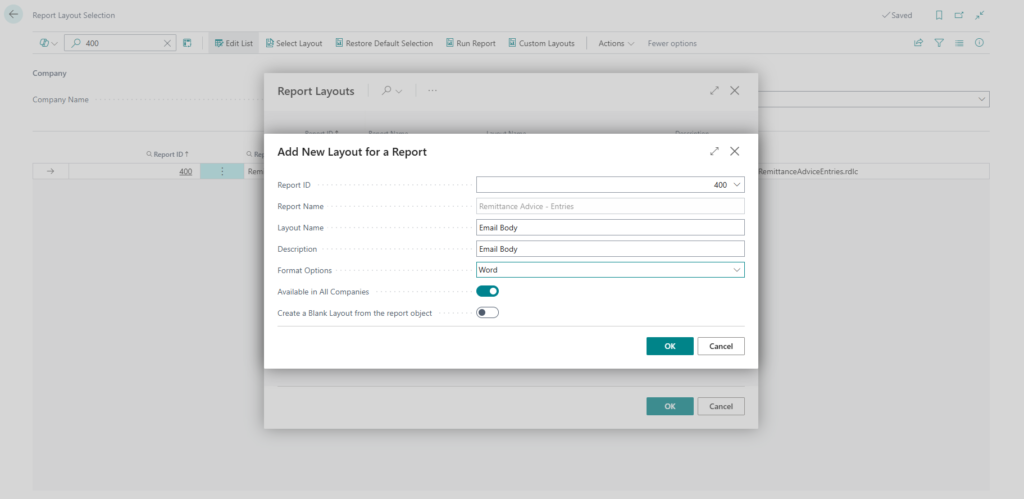
Task: Click OK in Report Layouts dialog
Action: pyautogui.click(x=670, y=406)
